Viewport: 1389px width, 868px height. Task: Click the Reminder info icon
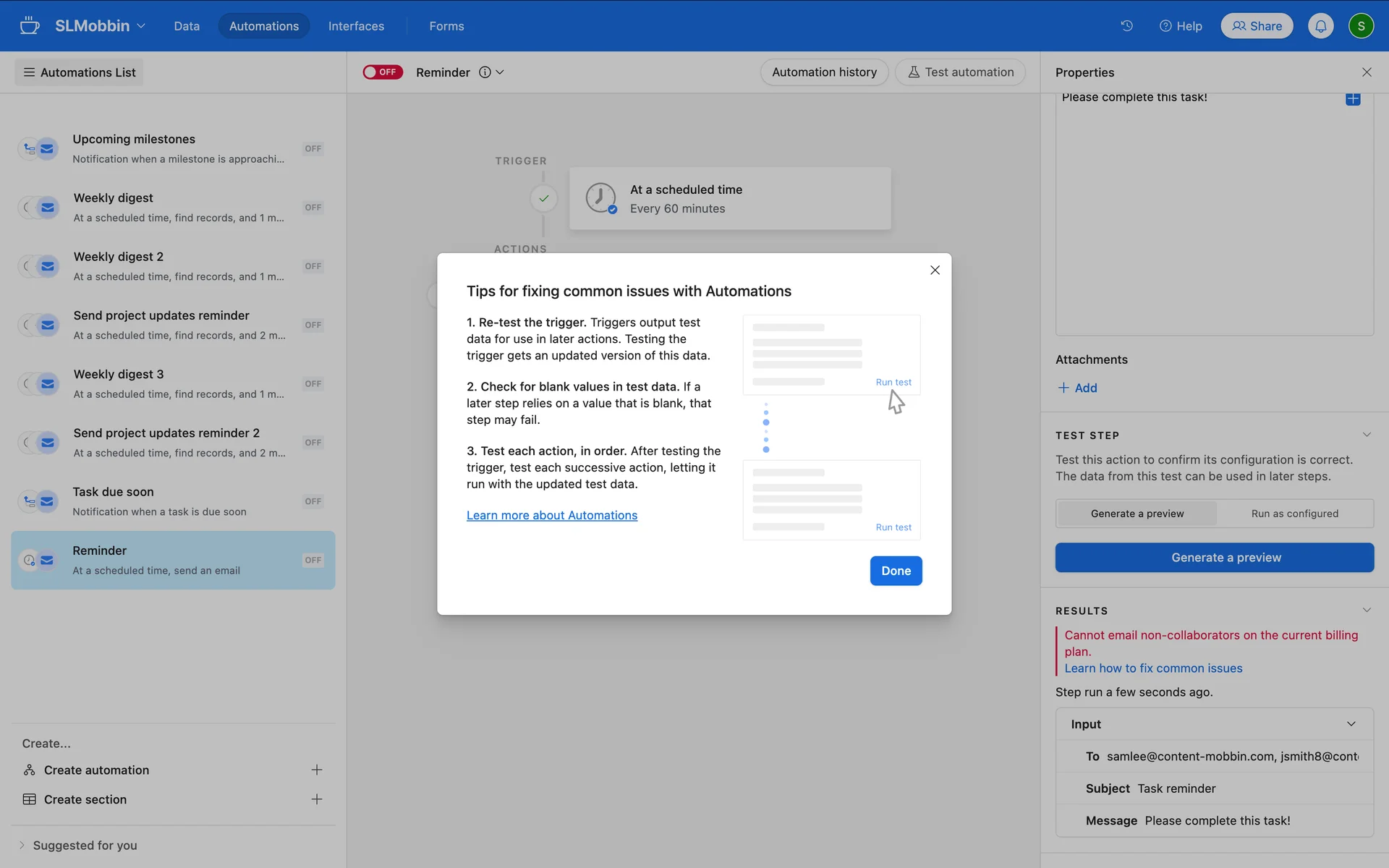[485, 72]
